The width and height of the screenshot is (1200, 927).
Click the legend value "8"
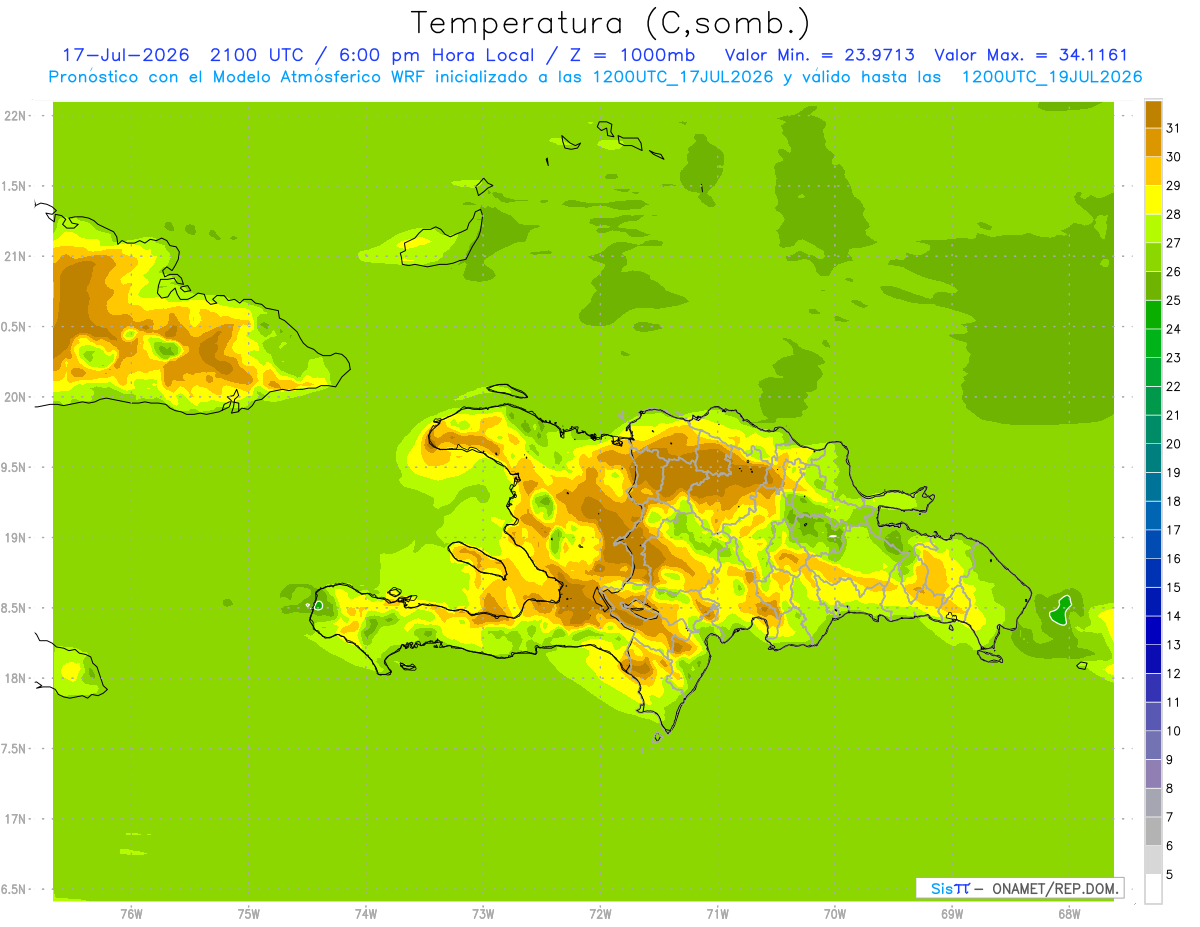pyautogui.click(x=1170, y=788)
